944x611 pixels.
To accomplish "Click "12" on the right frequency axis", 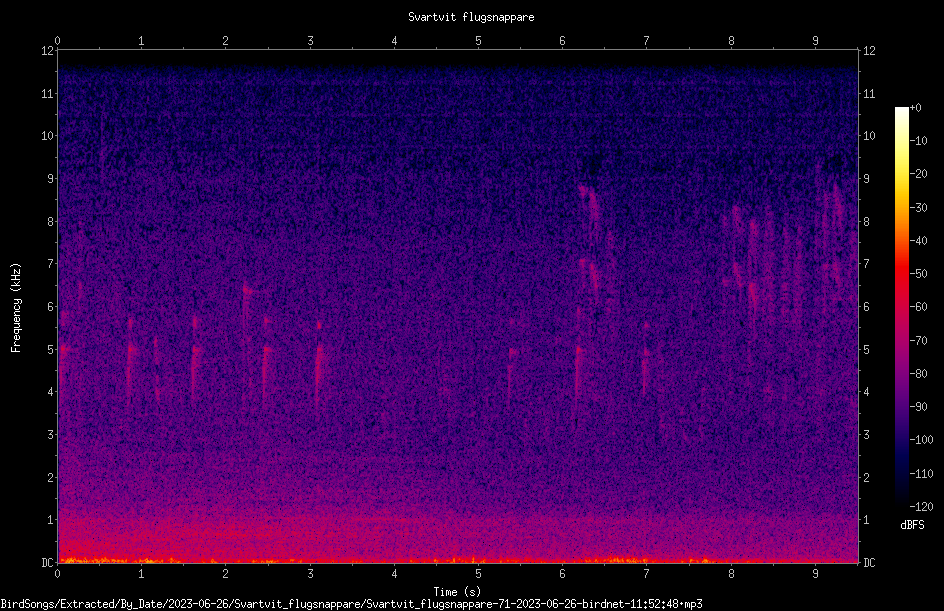I will (869, 51).
